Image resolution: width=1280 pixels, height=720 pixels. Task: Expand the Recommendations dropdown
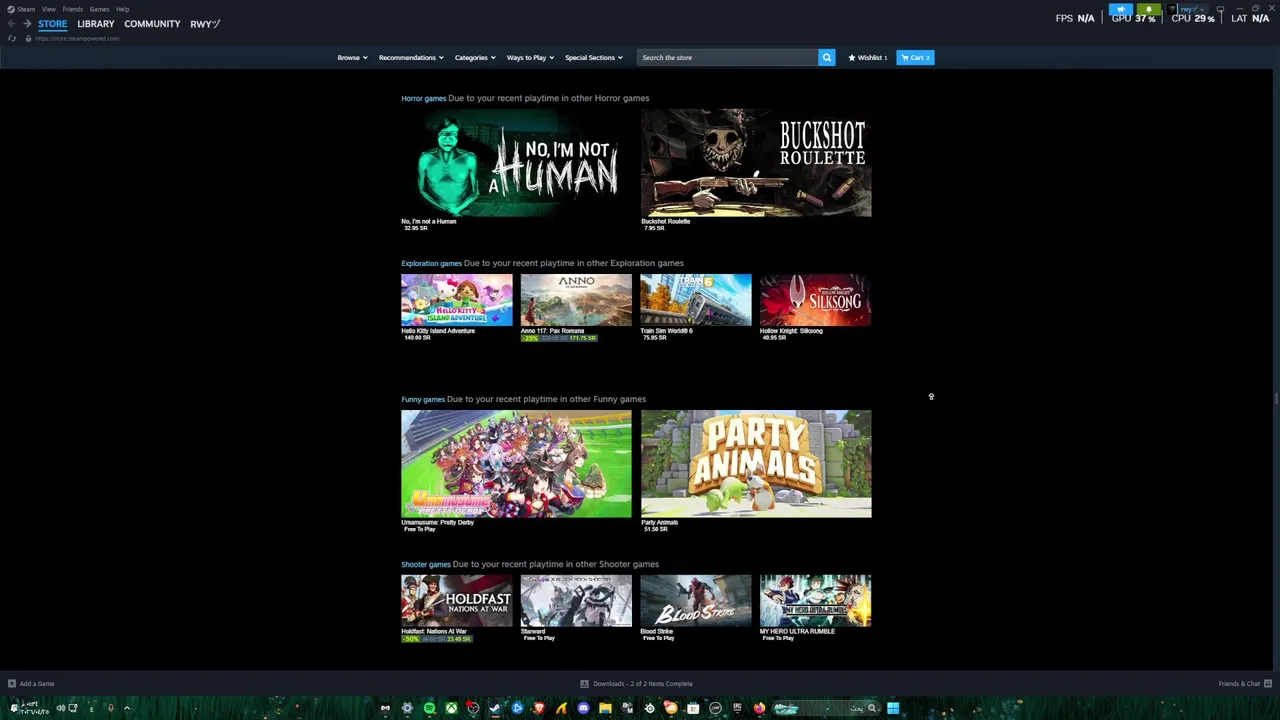pyautogui.click(x=411, y=57)
